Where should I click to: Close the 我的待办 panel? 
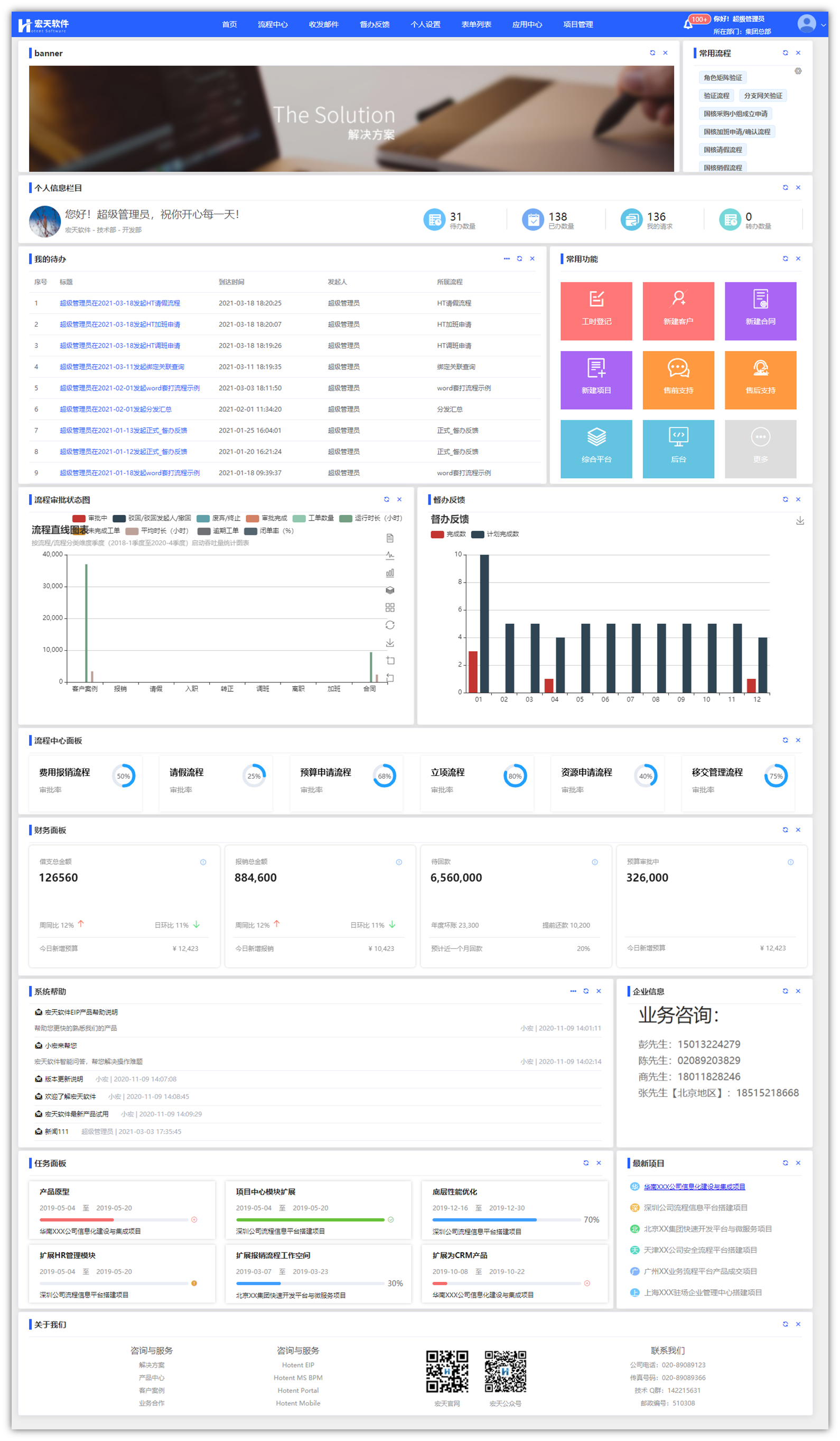click(532, 258)
